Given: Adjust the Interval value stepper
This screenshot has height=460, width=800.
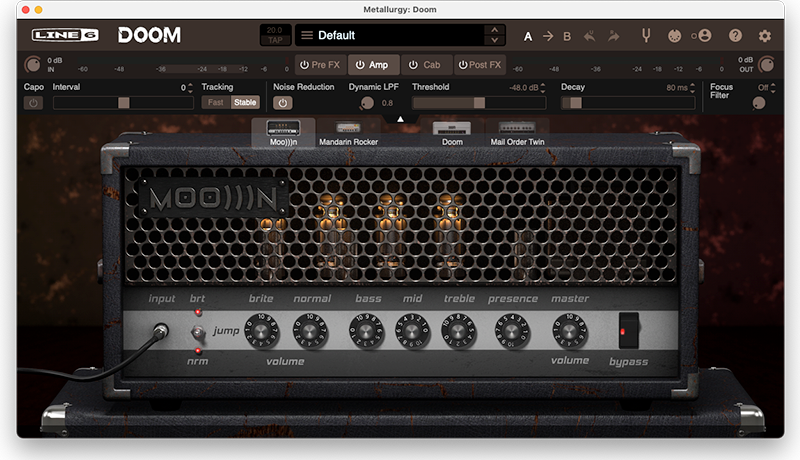Looking at the screenshot, I should (x=190, y=88).
